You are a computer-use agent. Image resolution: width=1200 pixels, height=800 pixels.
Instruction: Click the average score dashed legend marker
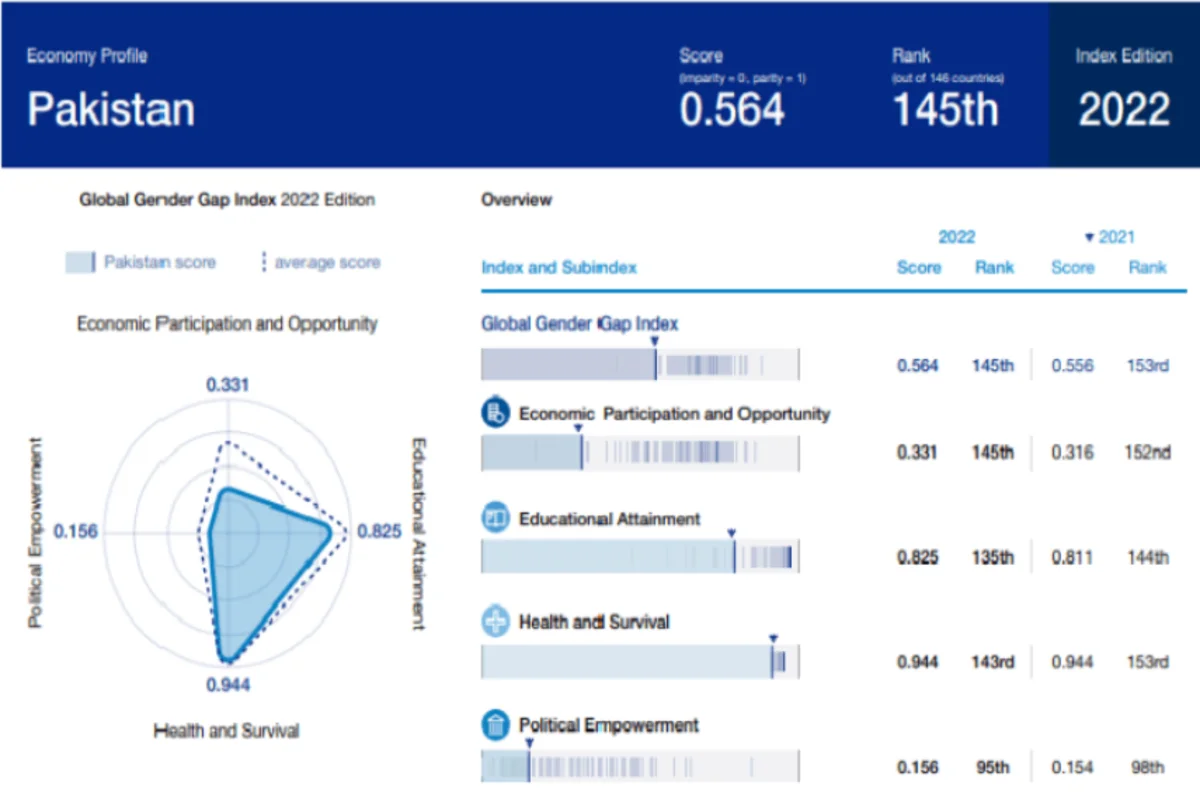264,263
